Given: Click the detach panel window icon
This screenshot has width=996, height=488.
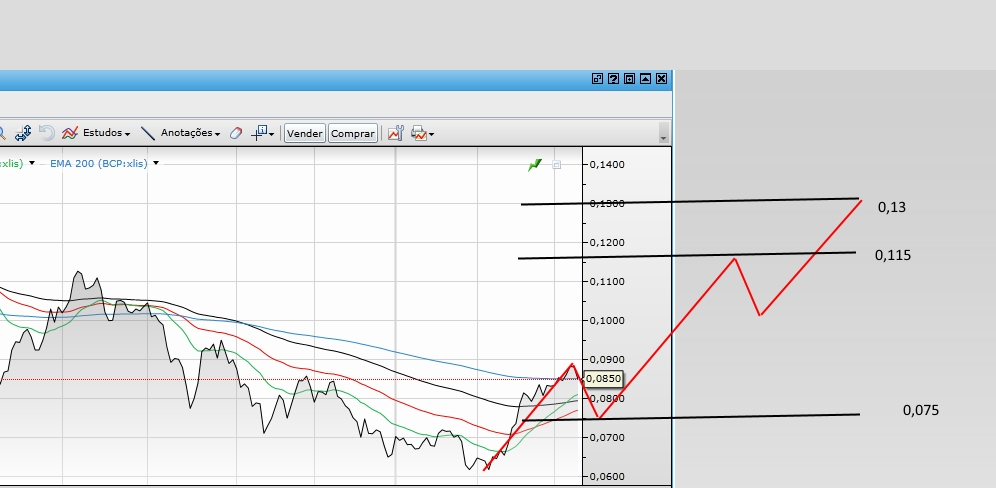Looking at the screenshot, I should (597, 79).
